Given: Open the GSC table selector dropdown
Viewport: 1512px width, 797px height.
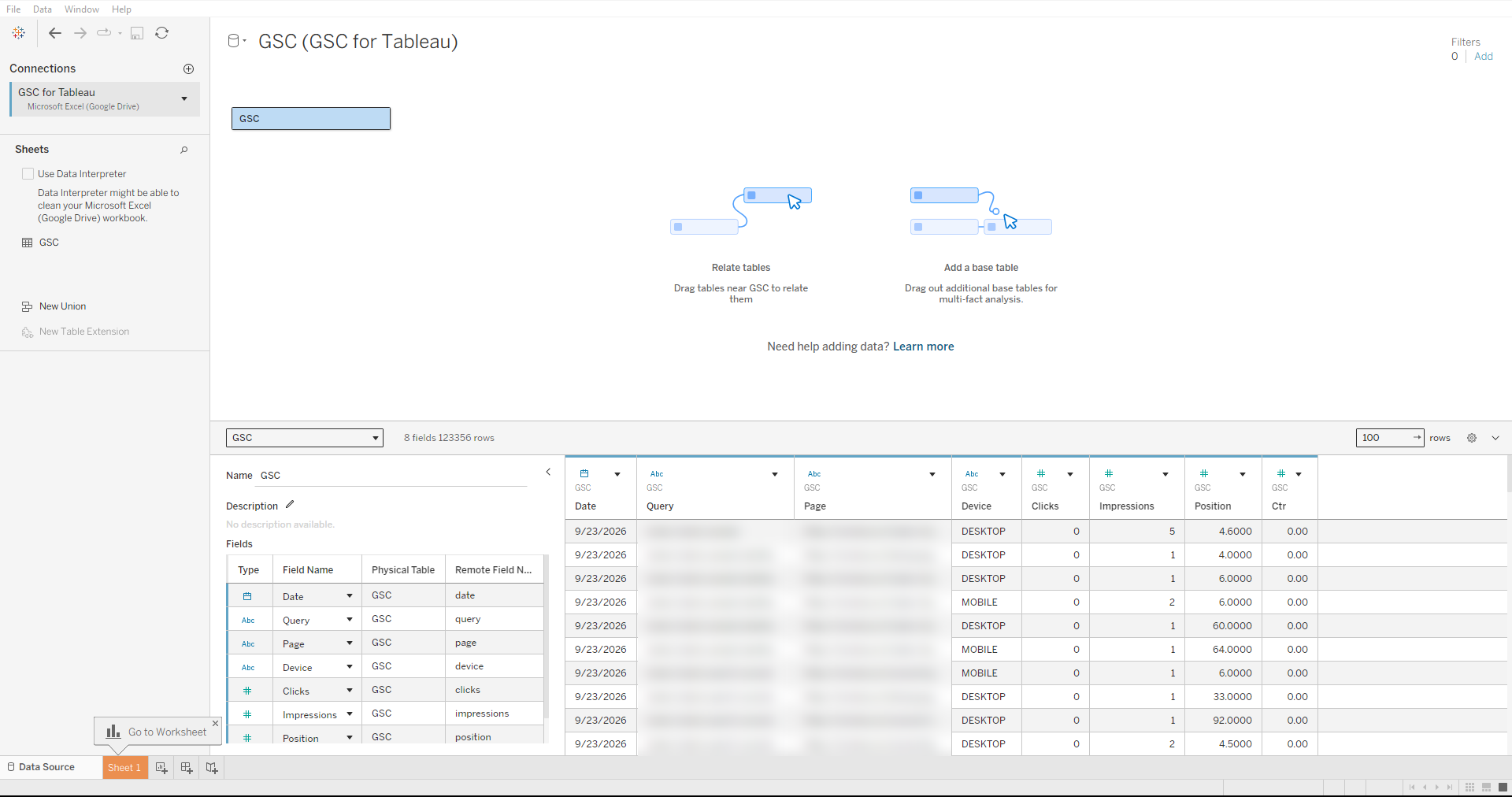Looking at the screenshot, I should point(304,438).
